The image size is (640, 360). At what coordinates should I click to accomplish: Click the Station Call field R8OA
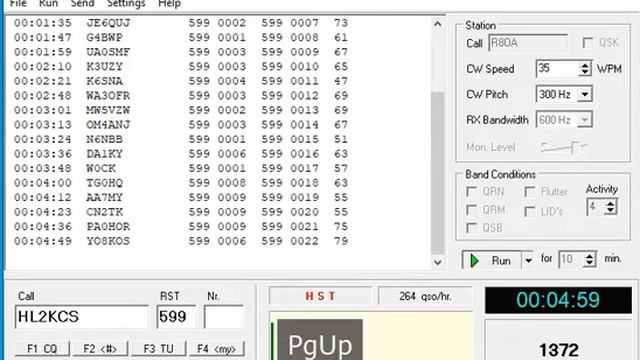coord(528,43)
